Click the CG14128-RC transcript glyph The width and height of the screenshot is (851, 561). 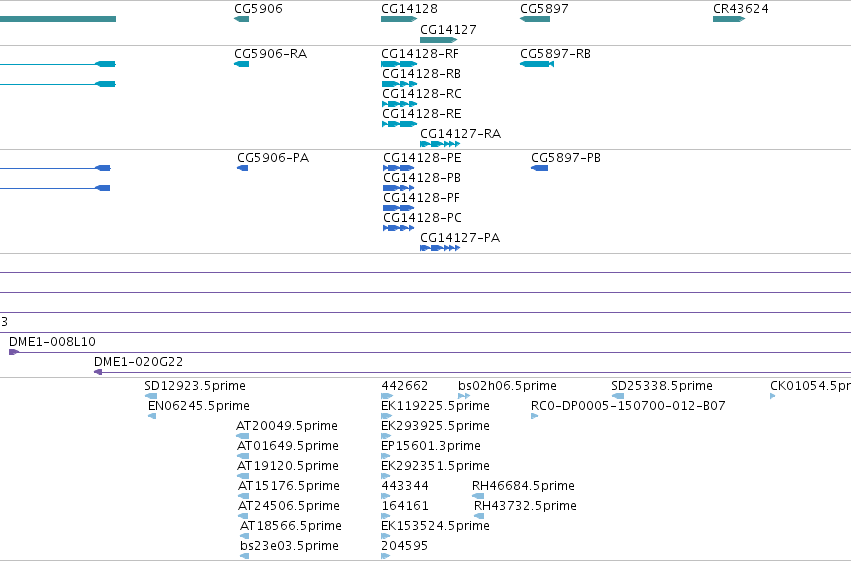[399, 104]
